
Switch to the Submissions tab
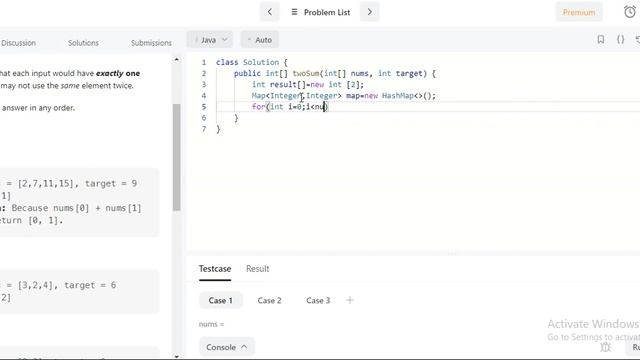(x=151, y=43)
